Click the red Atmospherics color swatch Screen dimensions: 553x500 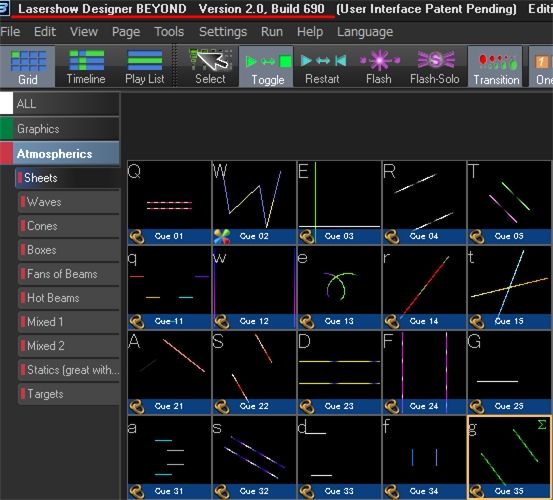pyautogui.click(x=6, y=154)
